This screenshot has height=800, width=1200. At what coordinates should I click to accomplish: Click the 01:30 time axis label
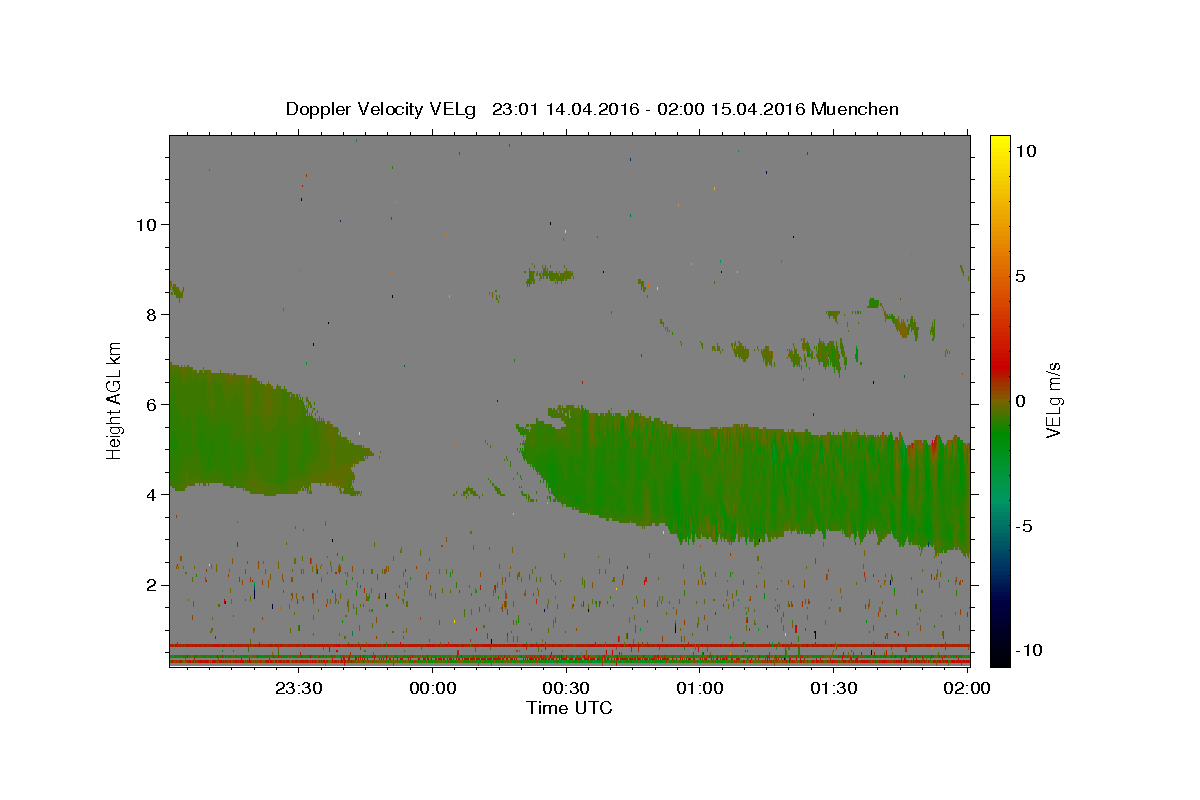point(834,688)
